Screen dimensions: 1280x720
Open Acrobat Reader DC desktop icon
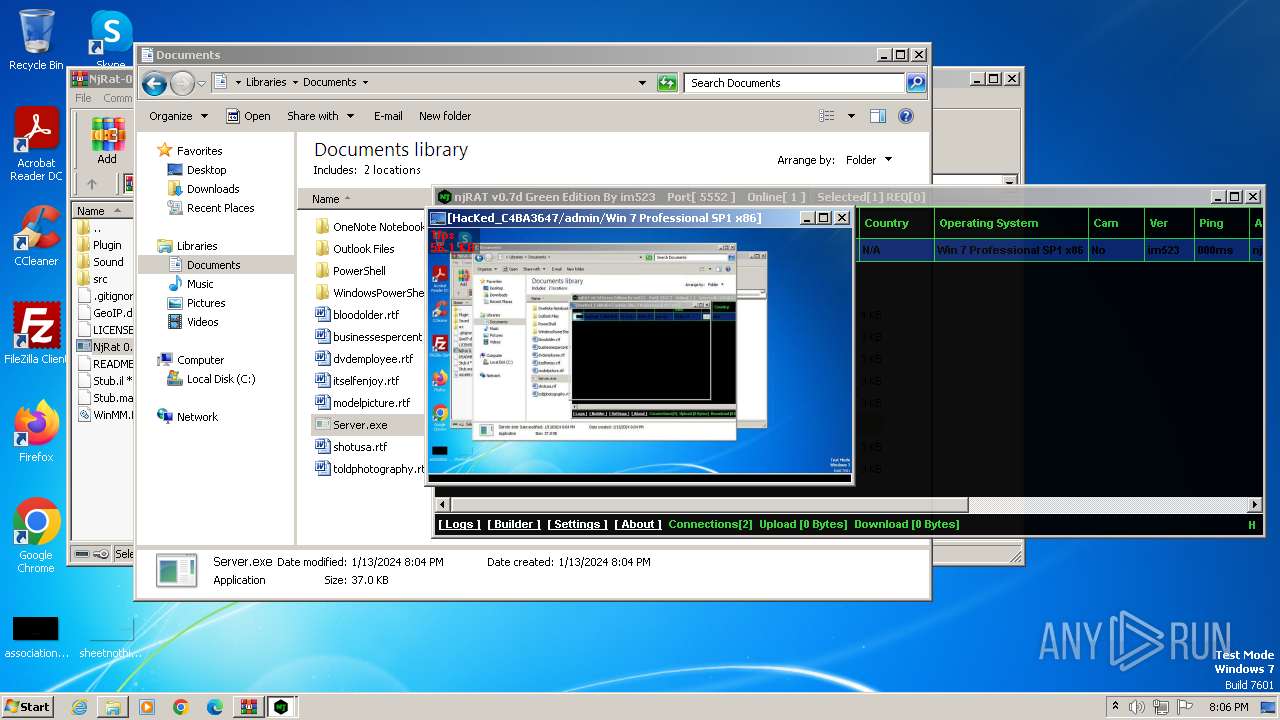[x=36, y=145]
